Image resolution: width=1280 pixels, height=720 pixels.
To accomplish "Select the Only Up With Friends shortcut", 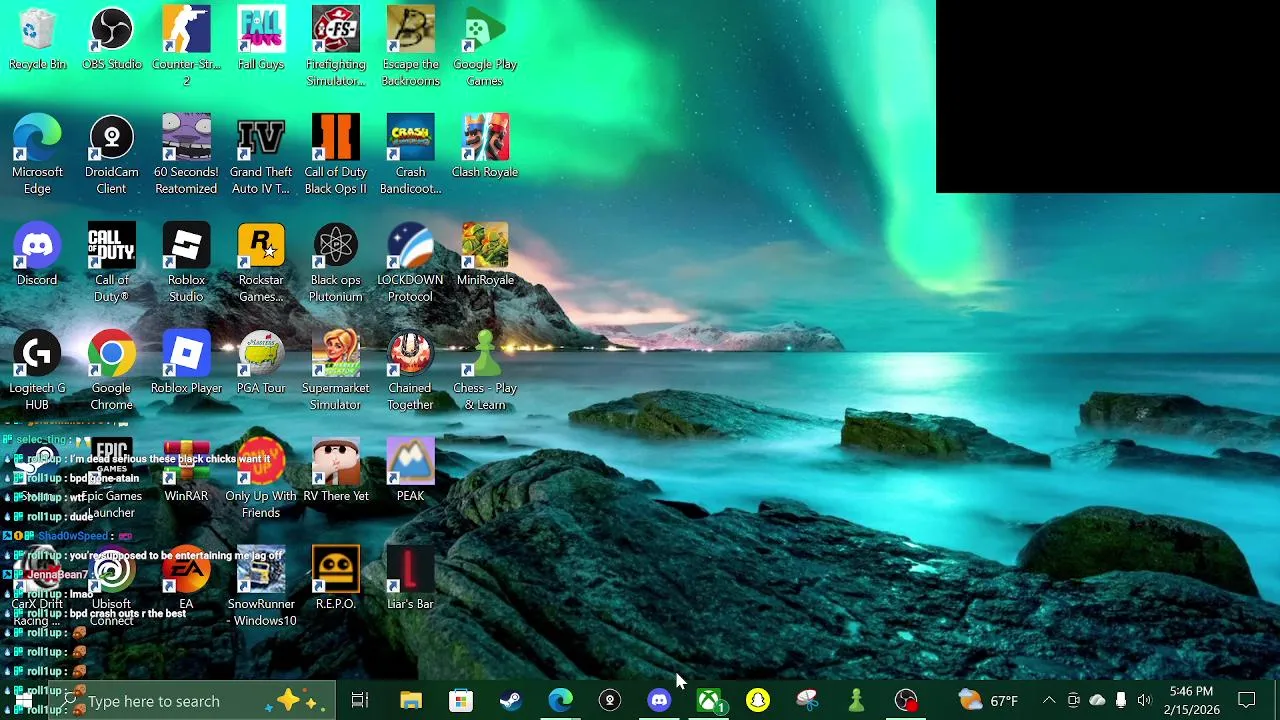I will pyautogui.click(x=261, y=479).
